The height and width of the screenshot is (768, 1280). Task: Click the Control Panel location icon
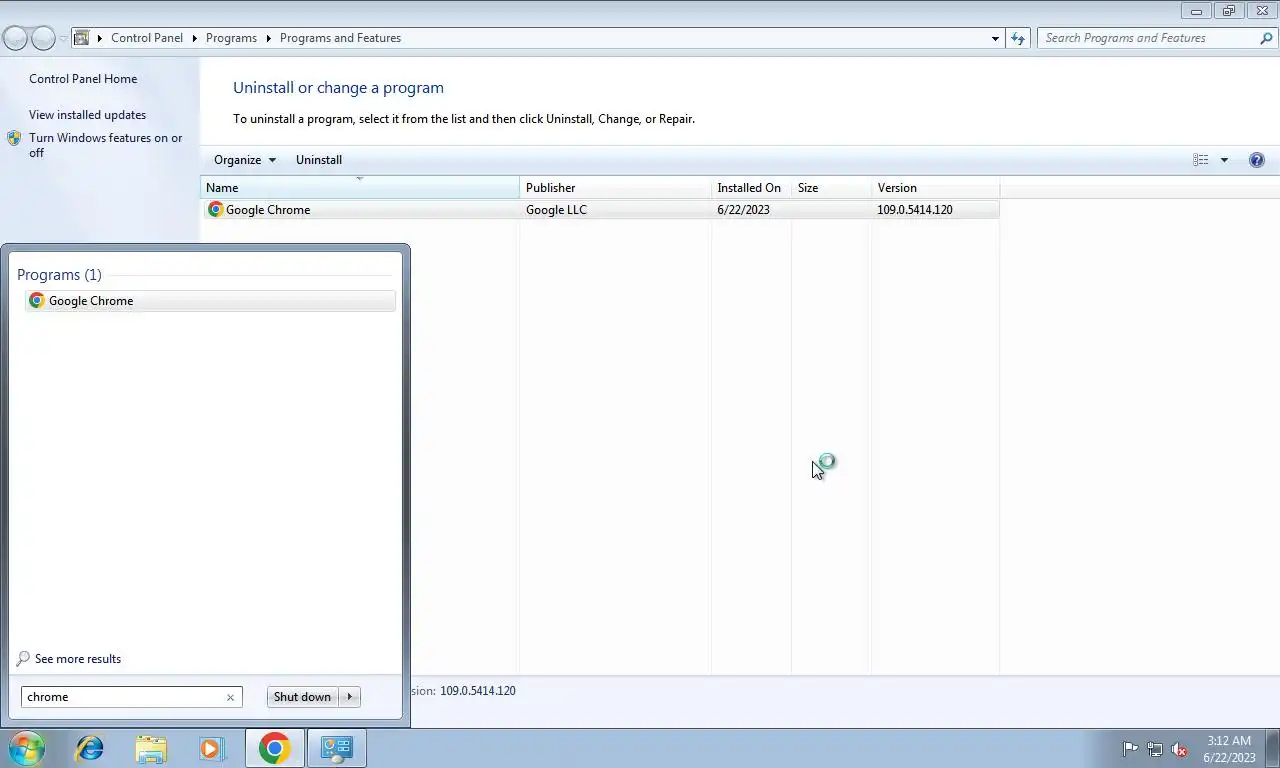[x=82, y=38]
